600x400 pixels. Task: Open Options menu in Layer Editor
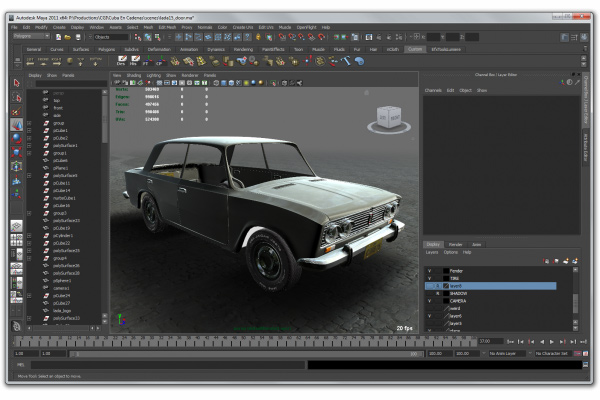click(451, 252)
